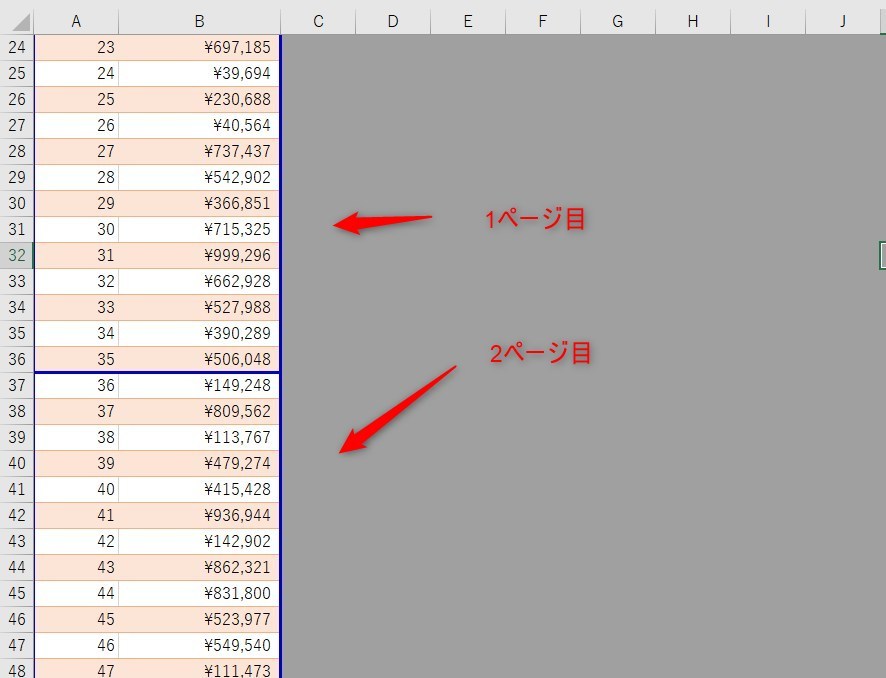Select column F header
The width and height of the screenshot is (886, 678).
(542, 21)
